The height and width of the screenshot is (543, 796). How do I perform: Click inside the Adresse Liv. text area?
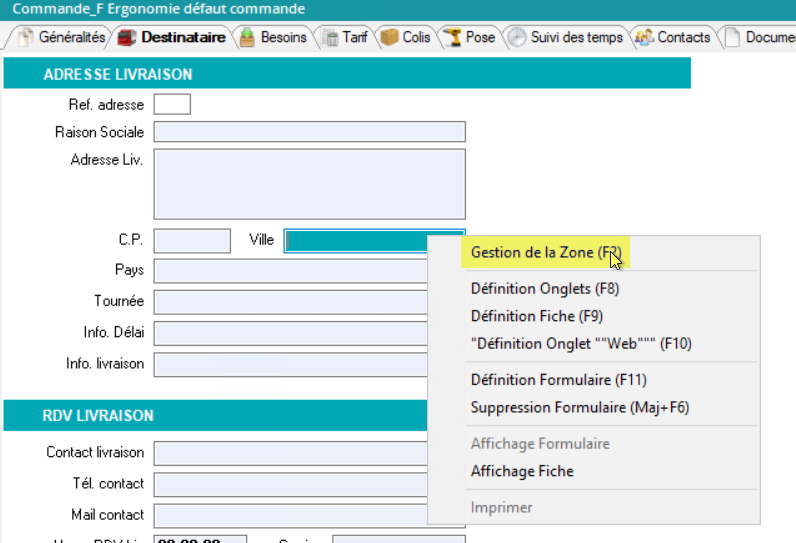pos(309,184)
